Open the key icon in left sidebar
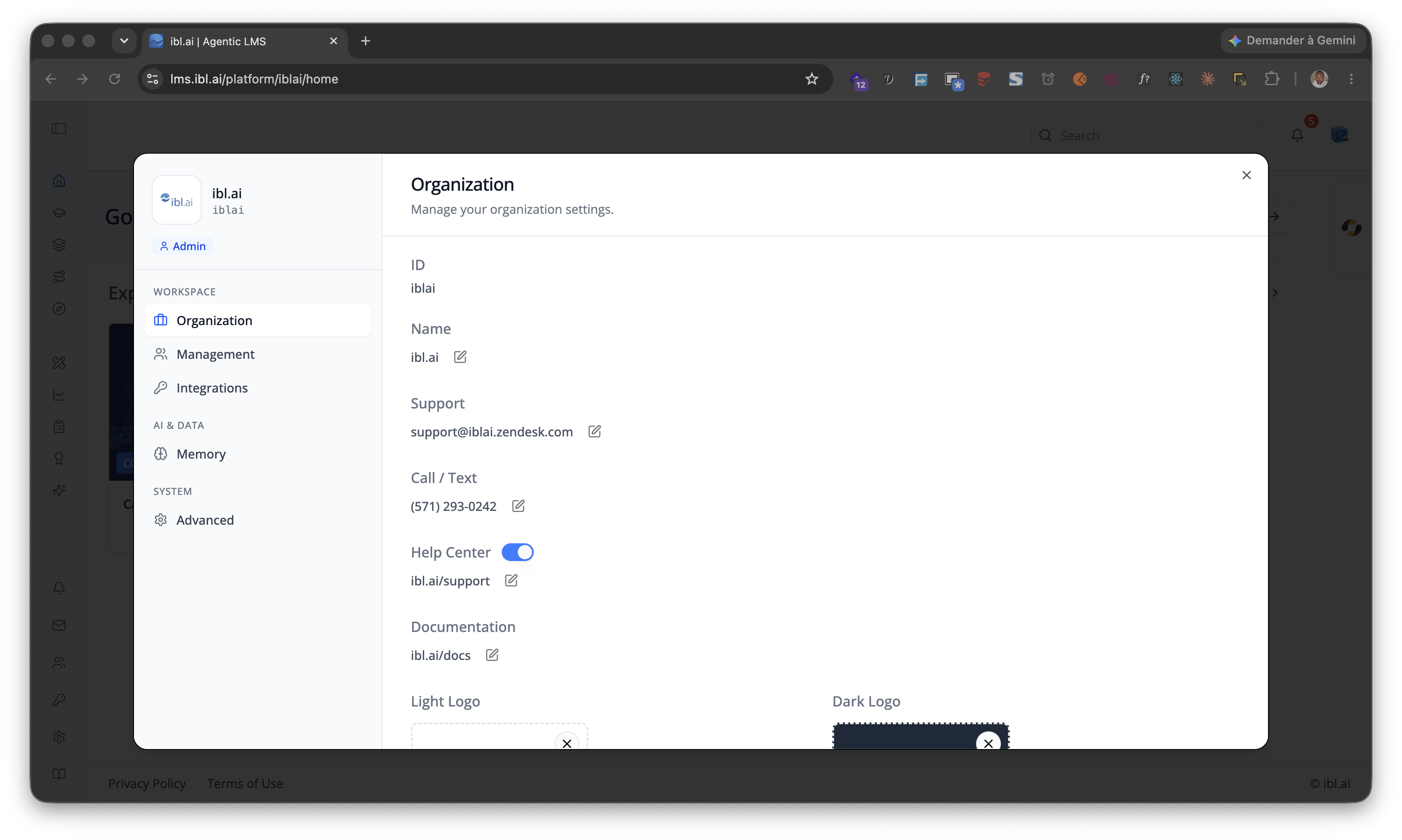This screenshot has width=1402, height=840. pos(59,700)
